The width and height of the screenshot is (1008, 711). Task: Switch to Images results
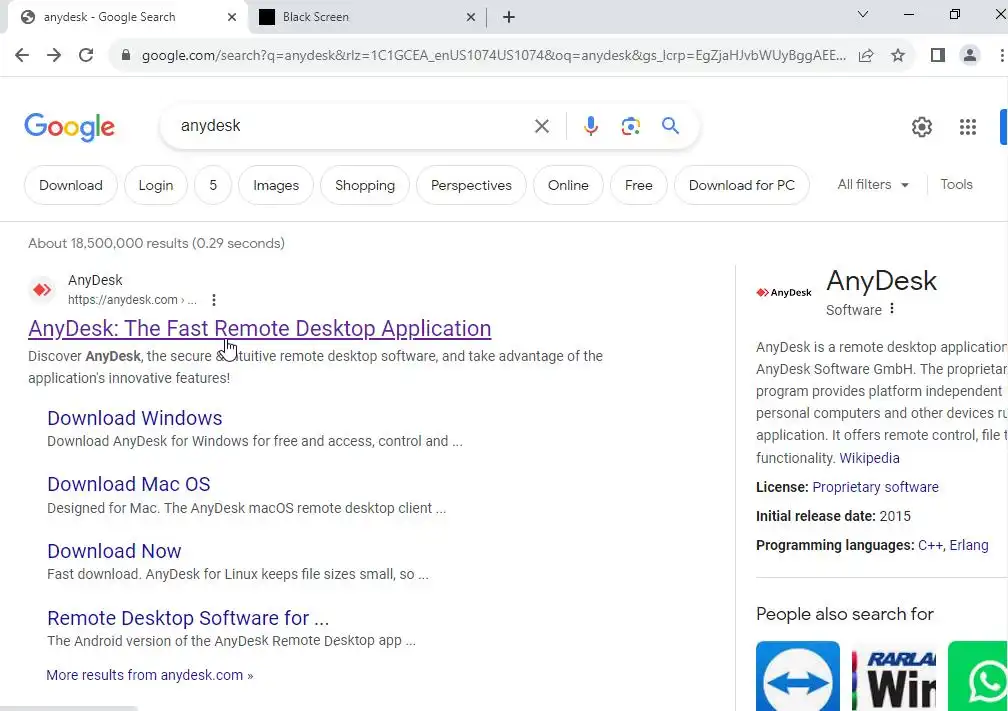click(276, 185)
